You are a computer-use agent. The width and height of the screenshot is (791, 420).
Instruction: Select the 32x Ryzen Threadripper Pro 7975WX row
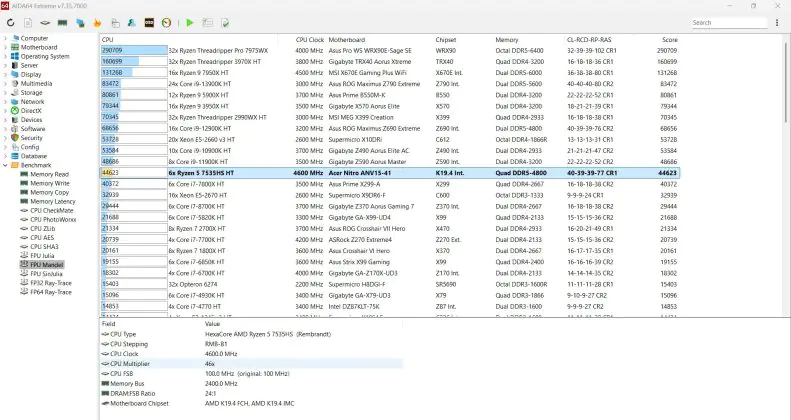pos(390,50)
